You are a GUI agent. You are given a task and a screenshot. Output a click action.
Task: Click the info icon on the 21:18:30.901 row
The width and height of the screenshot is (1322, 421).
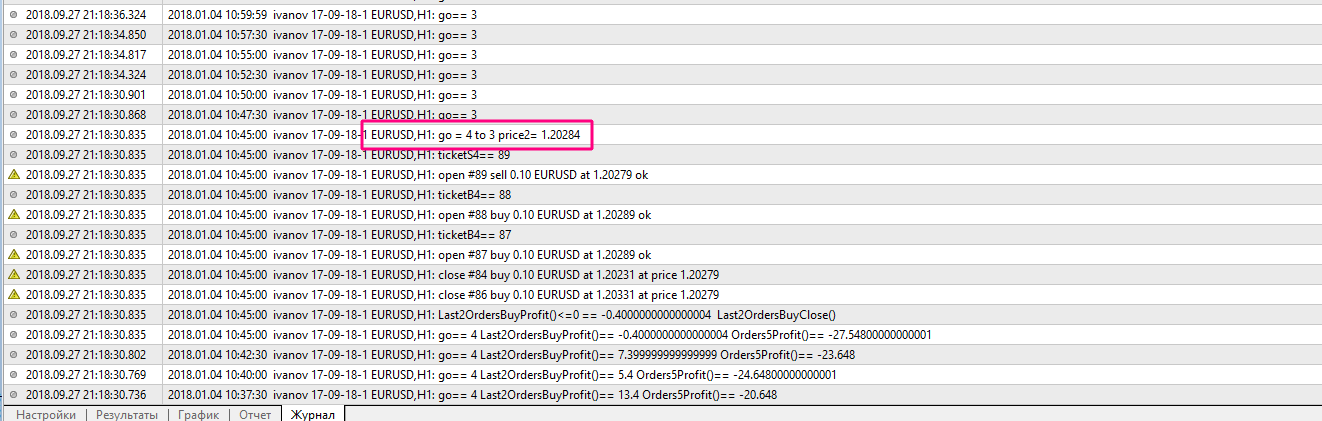(x=13, y=95)
